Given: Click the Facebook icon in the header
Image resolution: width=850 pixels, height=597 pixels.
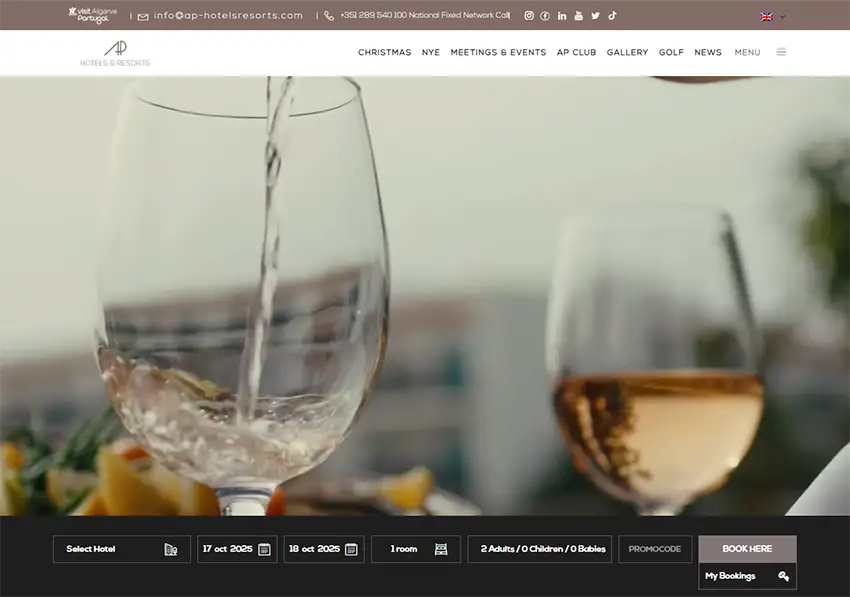Looking at the screenshot, I should 545,16.
